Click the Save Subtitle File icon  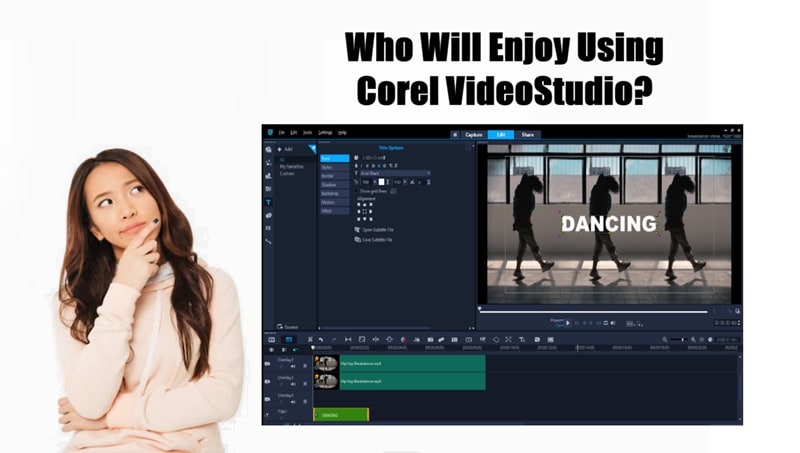357,239
